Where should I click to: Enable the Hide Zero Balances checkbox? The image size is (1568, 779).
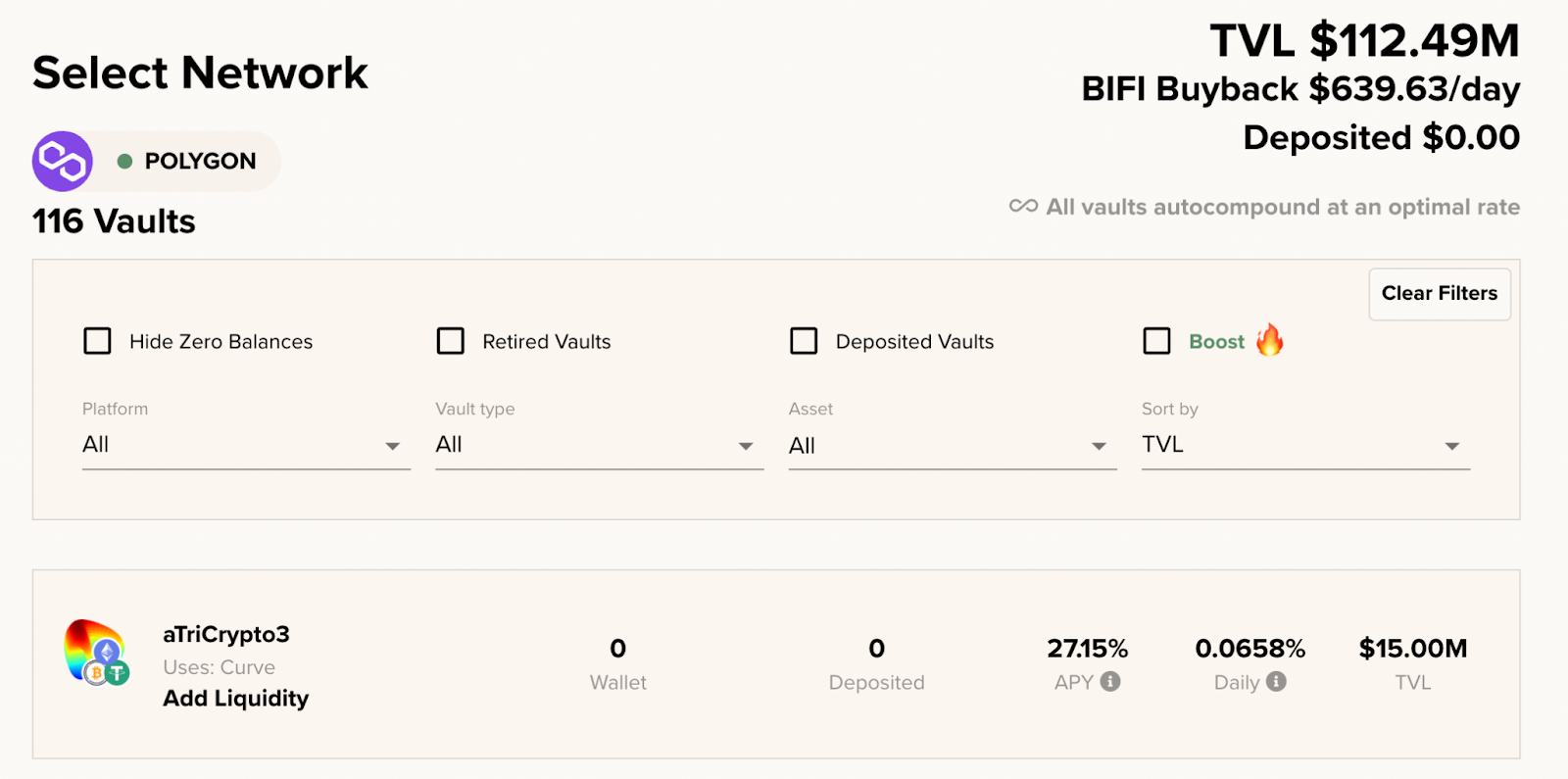tap(97, 341)
